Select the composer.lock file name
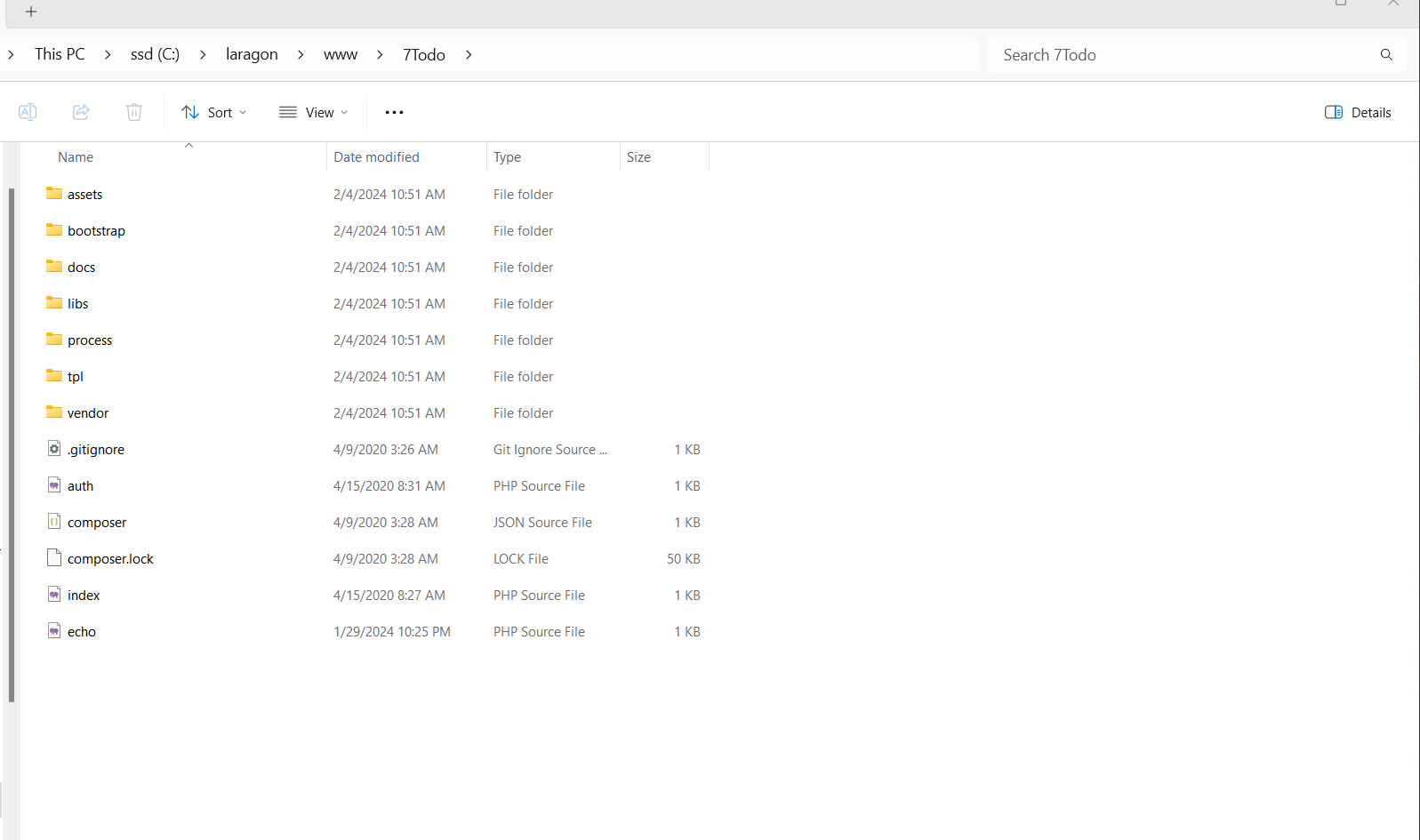This screenshot has height=840, width=1420. tap(110, 559)
